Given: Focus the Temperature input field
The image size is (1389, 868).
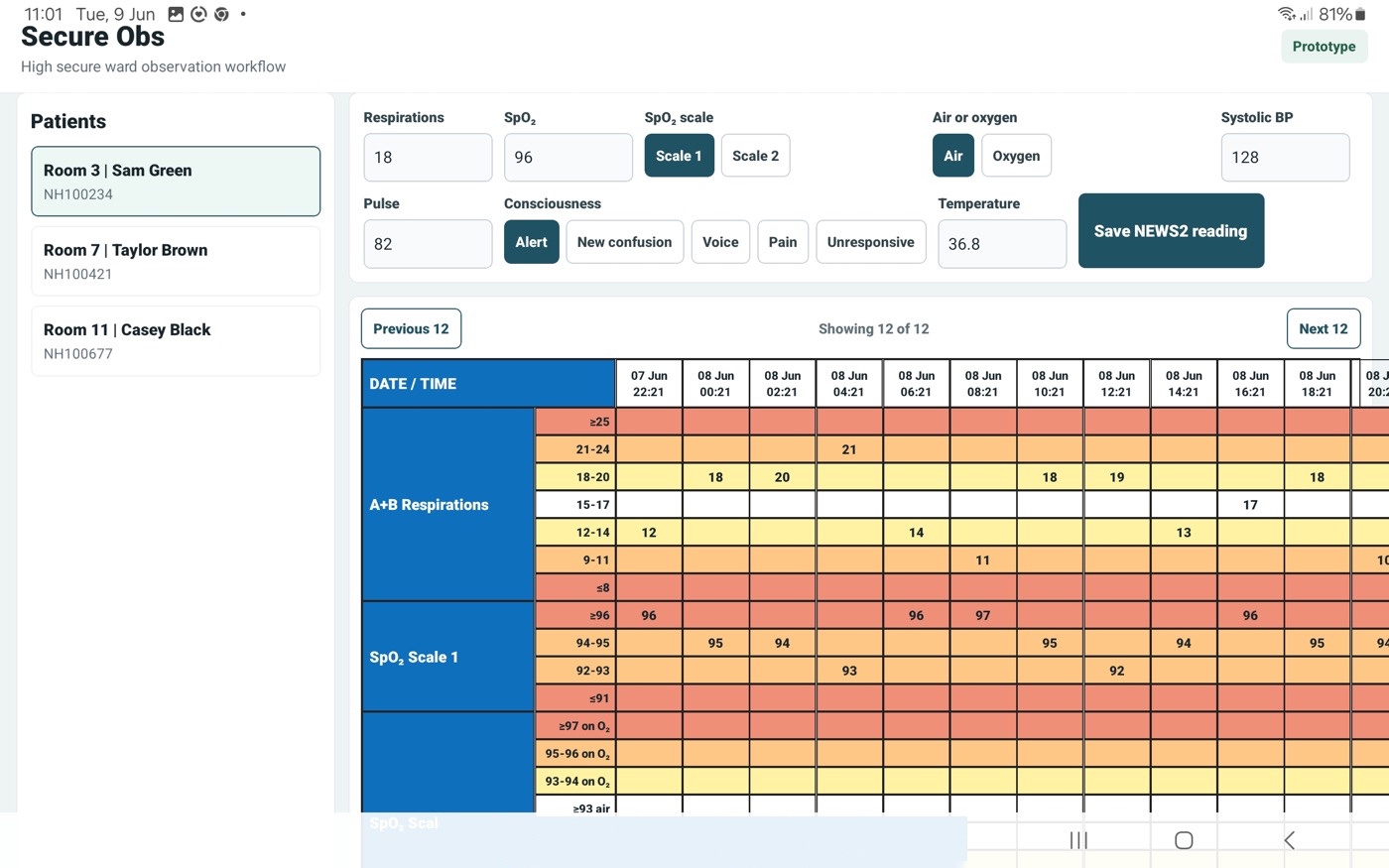Looking at the screenshot, I should click(1002, 243).
